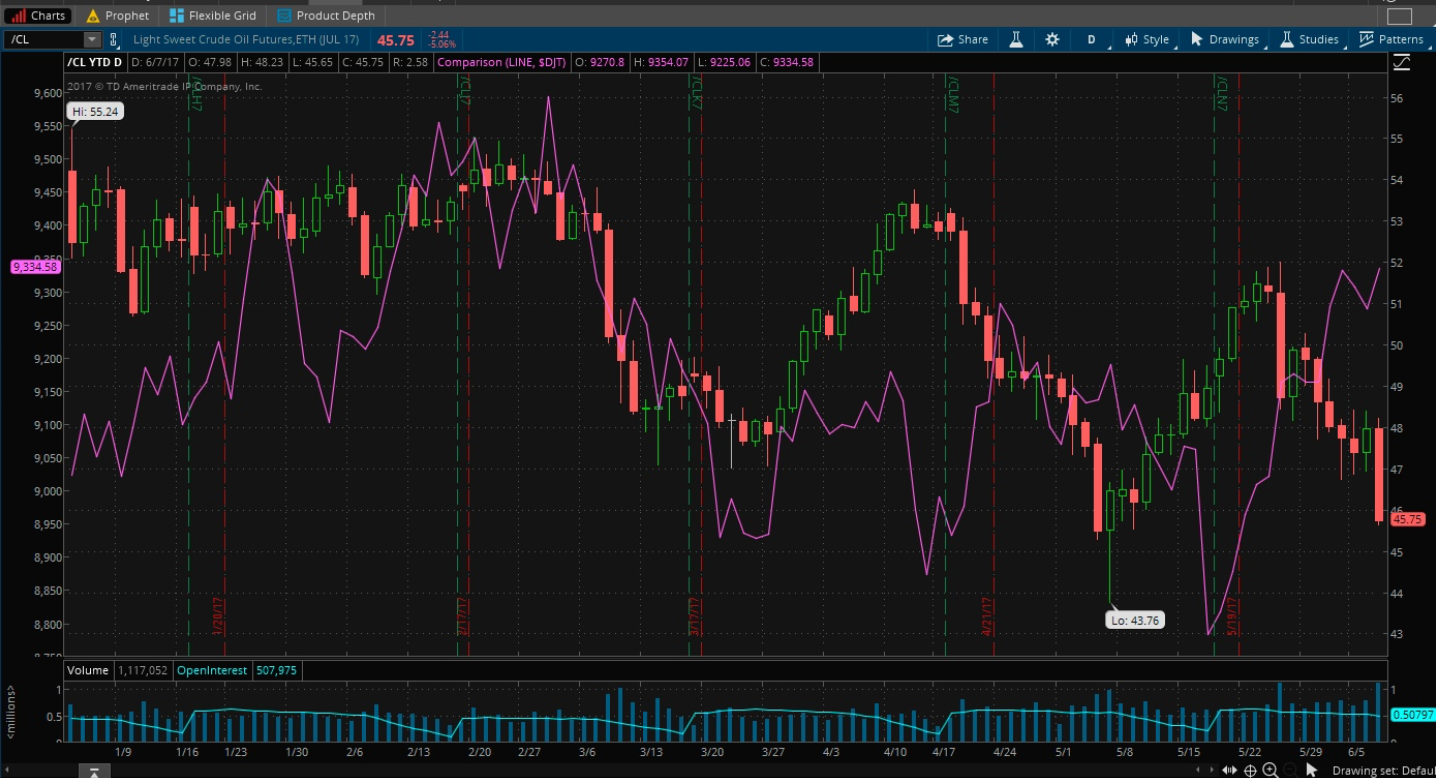
Task: Click the 1,117,052 volume value
Action: (143, 670)
